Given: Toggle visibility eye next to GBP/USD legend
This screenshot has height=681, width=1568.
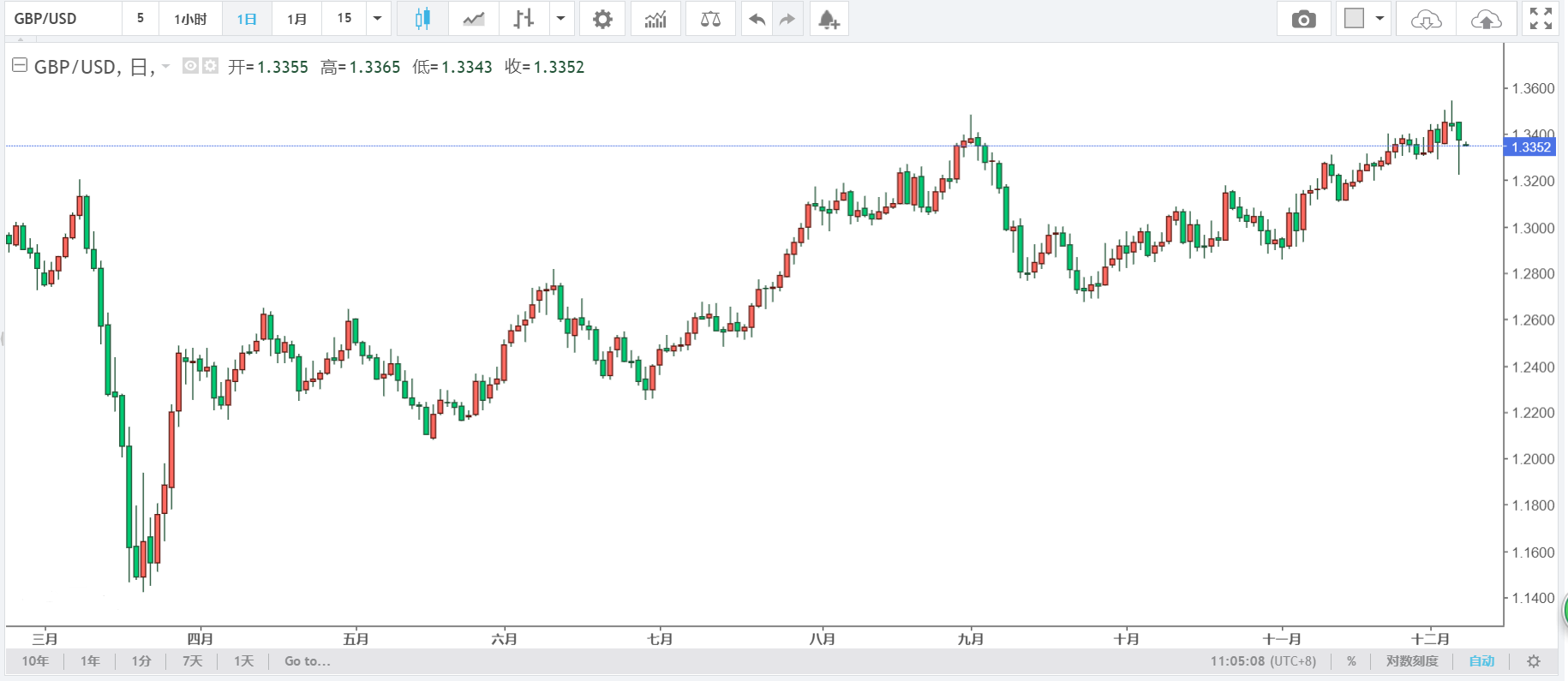Looking at the screenshot, I should coord(191,66).
